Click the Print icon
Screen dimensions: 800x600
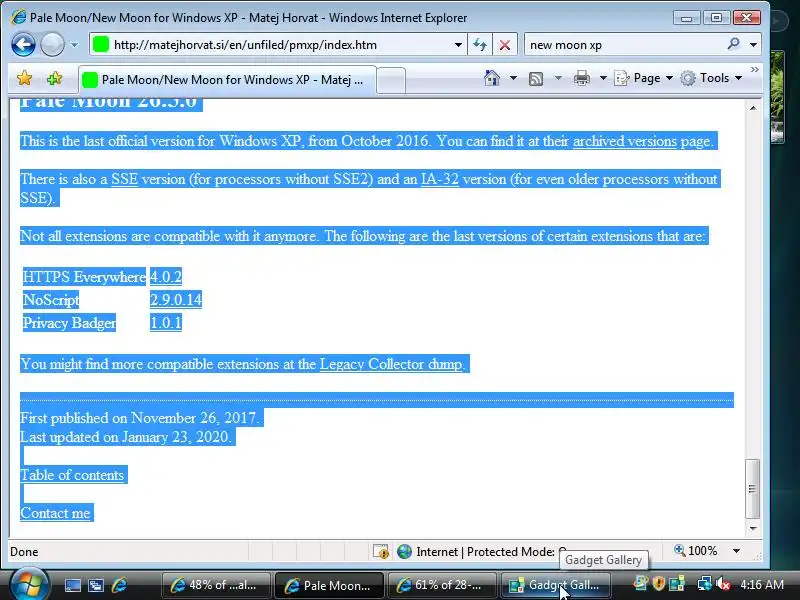click(582, 78)
